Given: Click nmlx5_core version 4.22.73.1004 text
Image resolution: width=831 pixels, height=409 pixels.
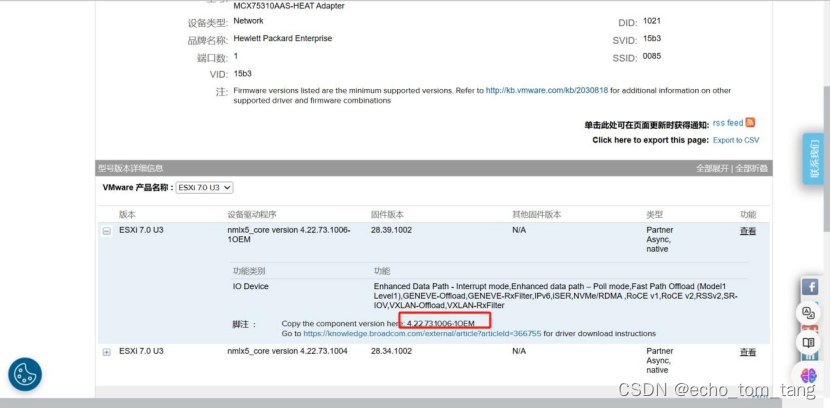Looking at the screenshot, I should pyautogui.click(x=287, y=351).
